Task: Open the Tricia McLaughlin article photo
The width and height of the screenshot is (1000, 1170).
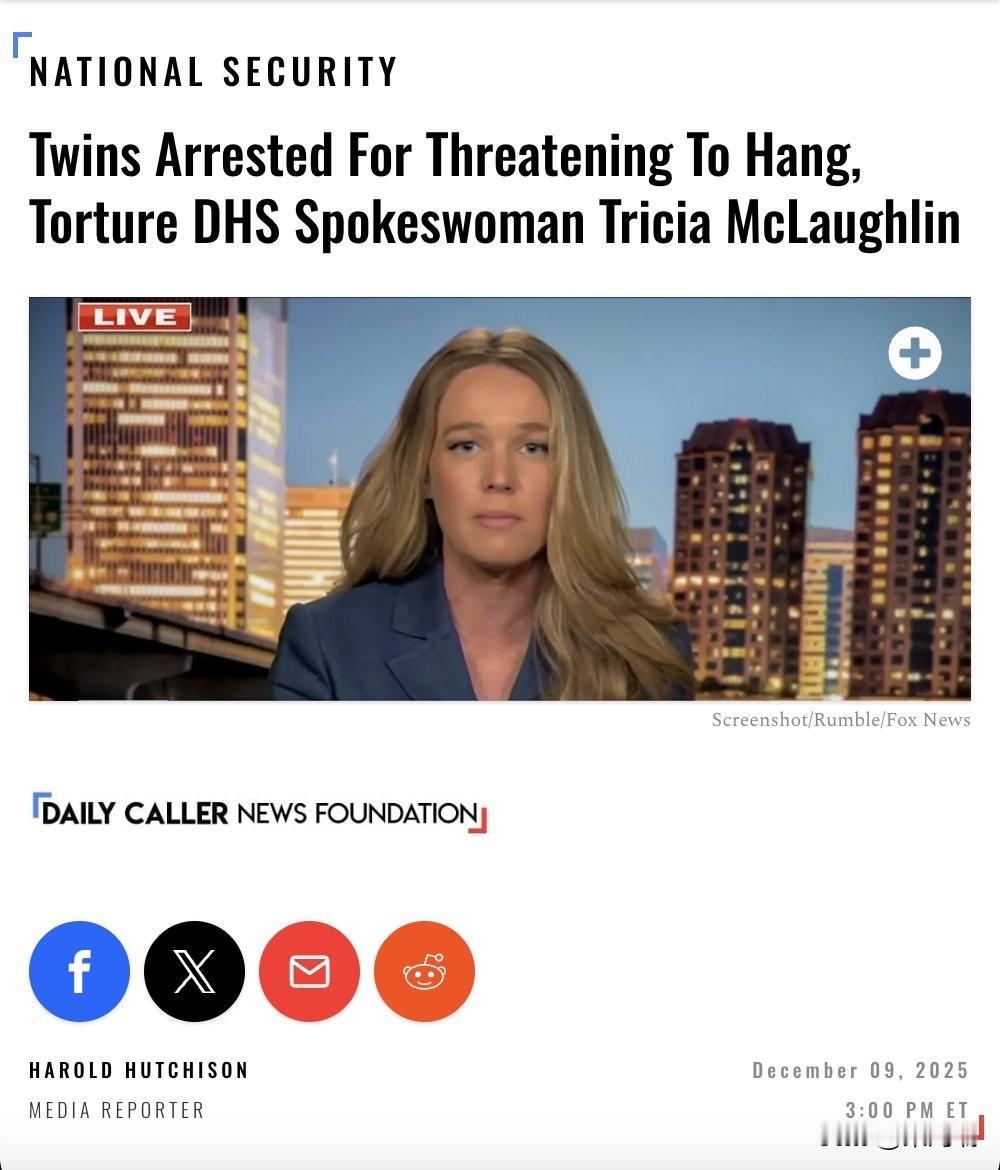Action: 500,498
